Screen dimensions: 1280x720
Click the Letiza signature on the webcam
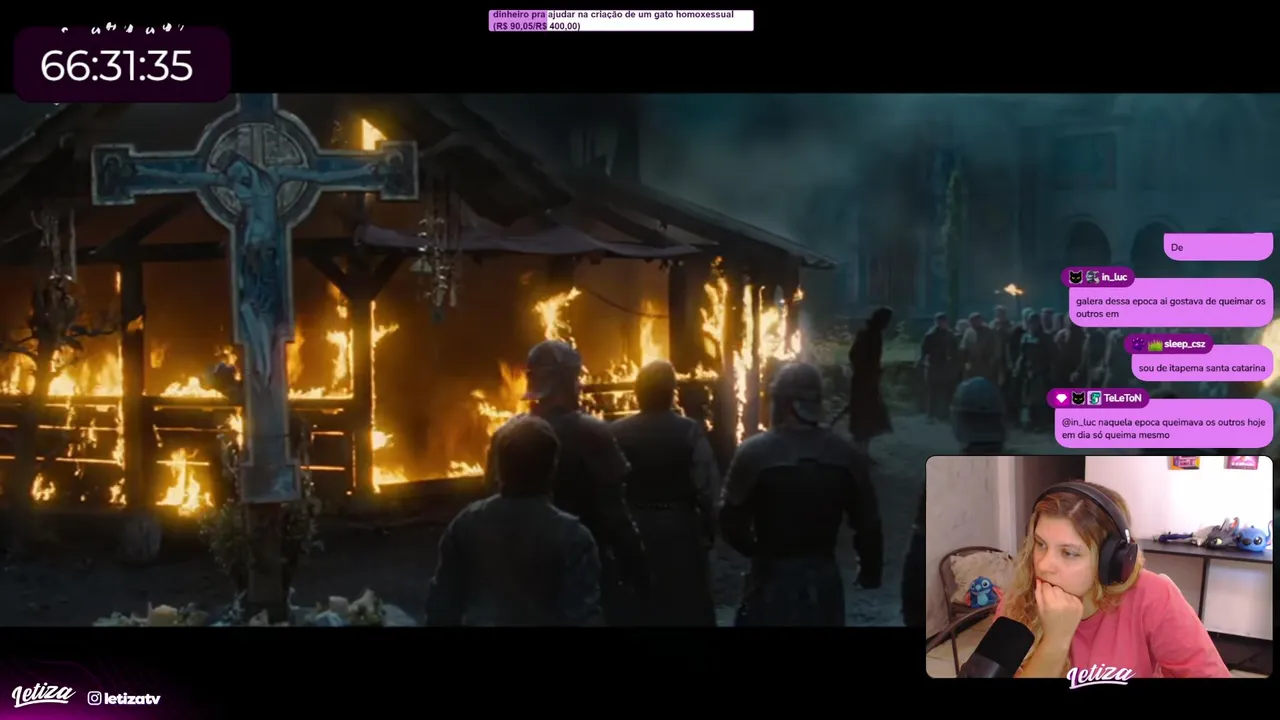(x=1099, y=676)
